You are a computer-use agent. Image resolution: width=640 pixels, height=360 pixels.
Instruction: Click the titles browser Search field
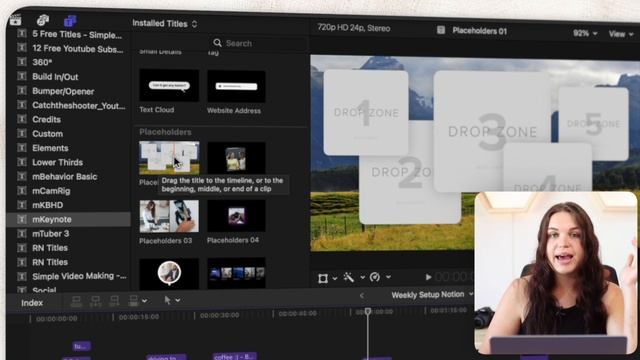(259, 43)
